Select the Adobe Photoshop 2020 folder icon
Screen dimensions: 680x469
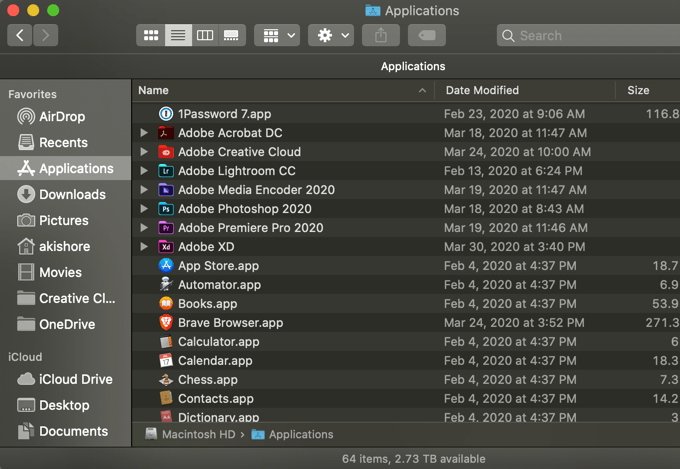coord(166,209)
